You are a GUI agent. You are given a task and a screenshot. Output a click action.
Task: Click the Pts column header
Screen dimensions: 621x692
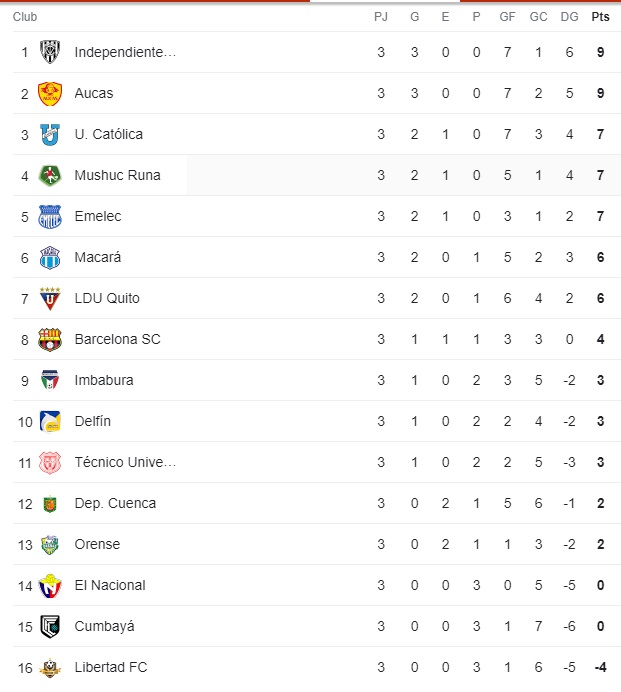pyautogui.click(x=600, y=17)
